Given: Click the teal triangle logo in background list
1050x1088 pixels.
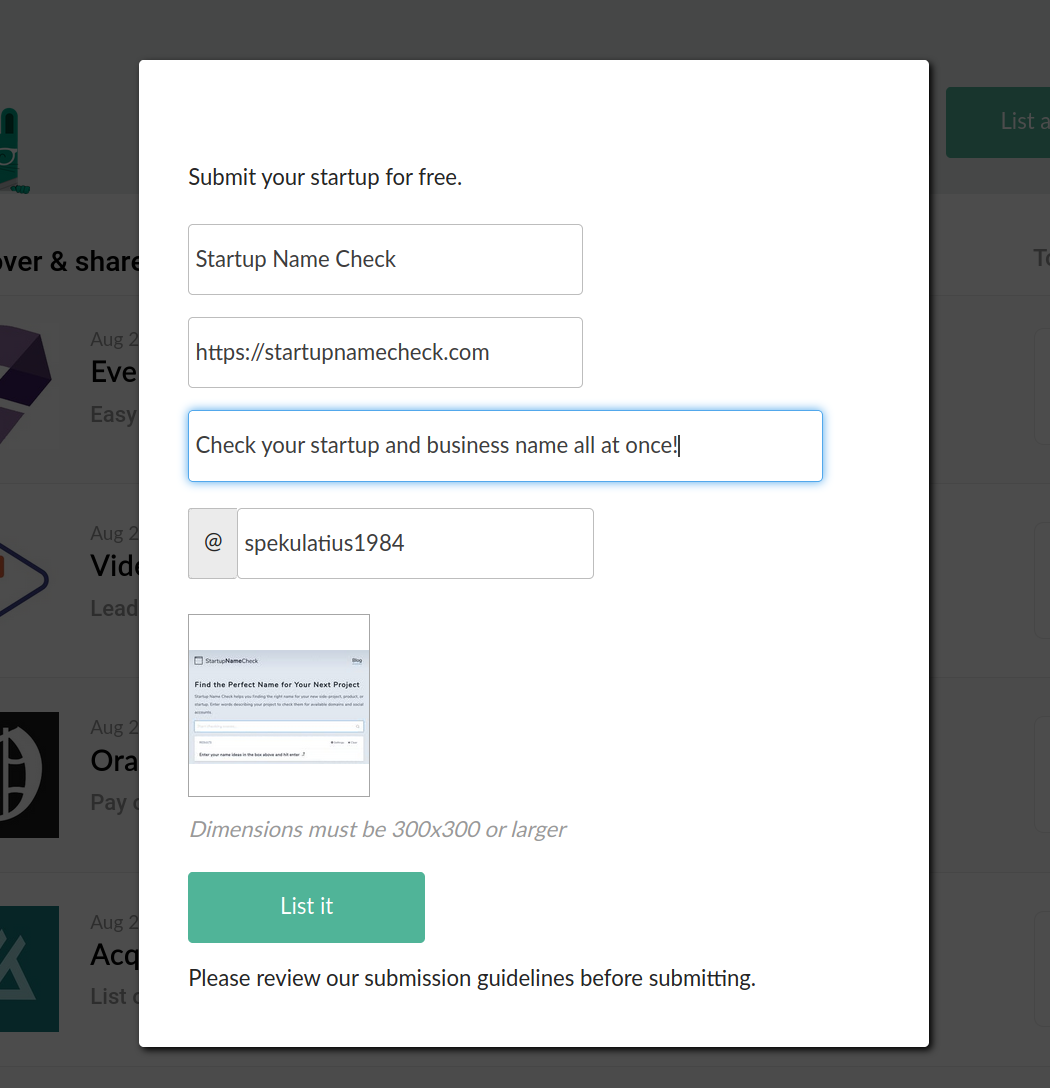Looking at the screenshot, I should pos(29,969).
